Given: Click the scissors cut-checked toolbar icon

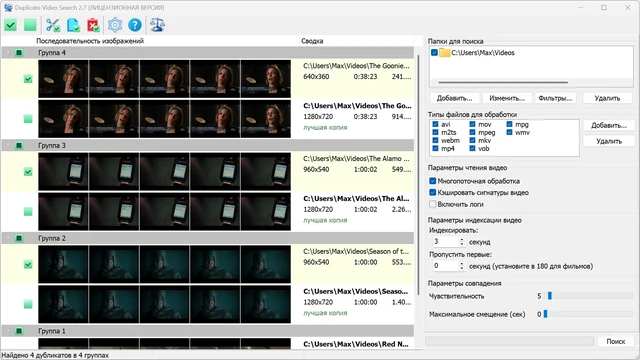Looking at the screenshot, I should tap(53, 25).
